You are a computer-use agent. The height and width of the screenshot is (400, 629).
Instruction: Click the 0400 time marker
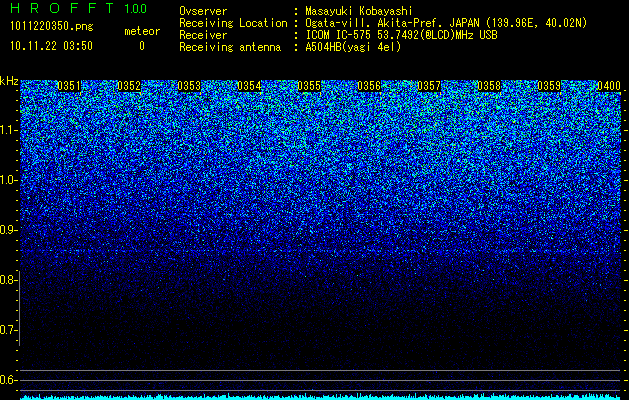609,86
